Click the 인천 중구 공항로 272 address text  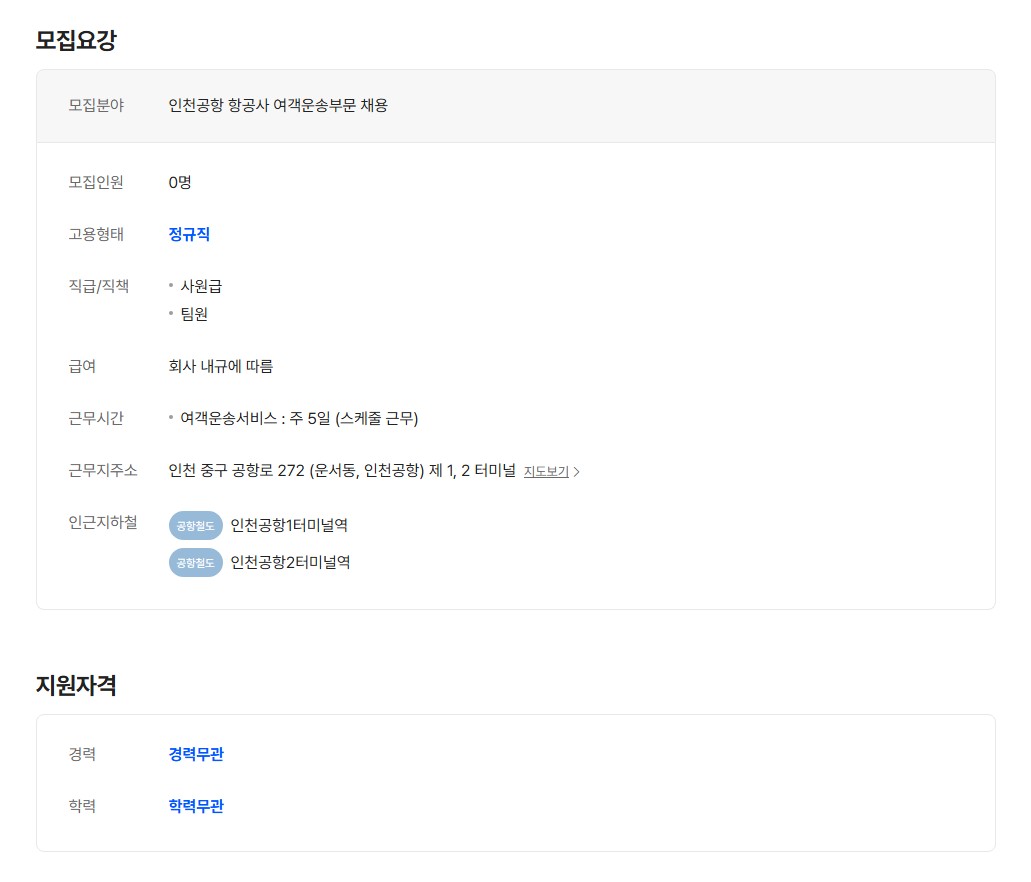(342, 471)
